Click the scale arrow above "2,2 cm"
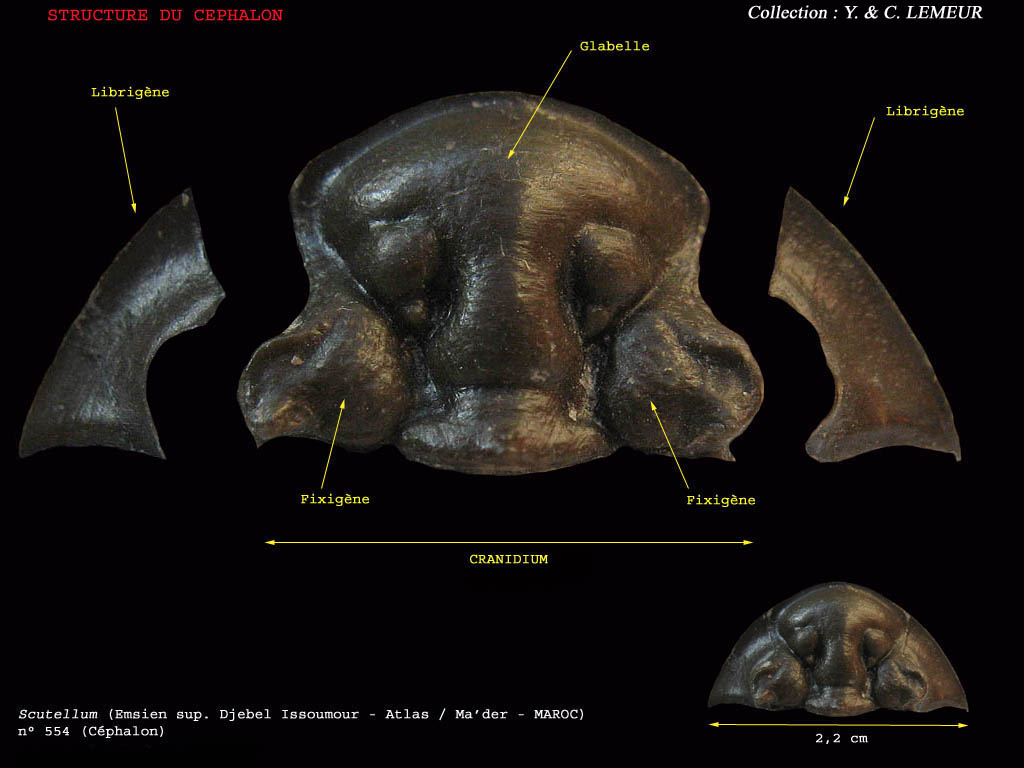Image resolution: width=1024 pixels, height=768 pixels. (838, 725)
